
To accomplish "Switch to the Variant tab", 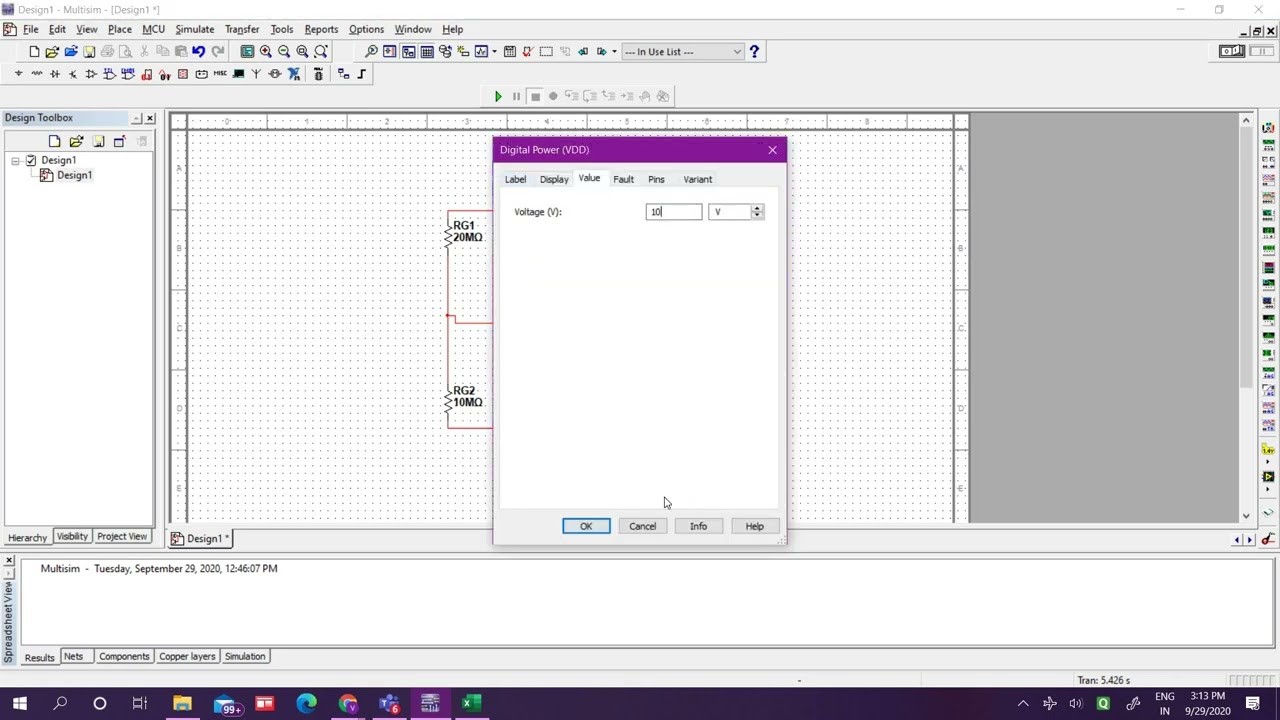I will pyautogui.click(x=698, y=180).
